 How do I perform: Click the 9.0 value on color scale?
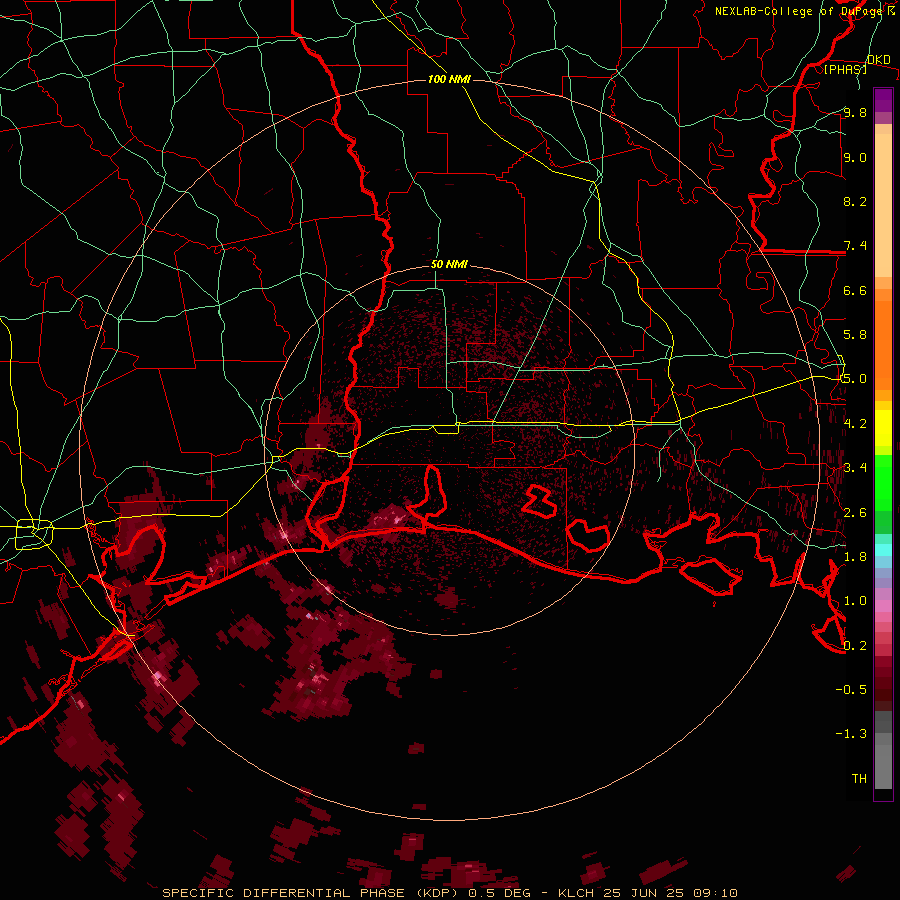(855, 157)
